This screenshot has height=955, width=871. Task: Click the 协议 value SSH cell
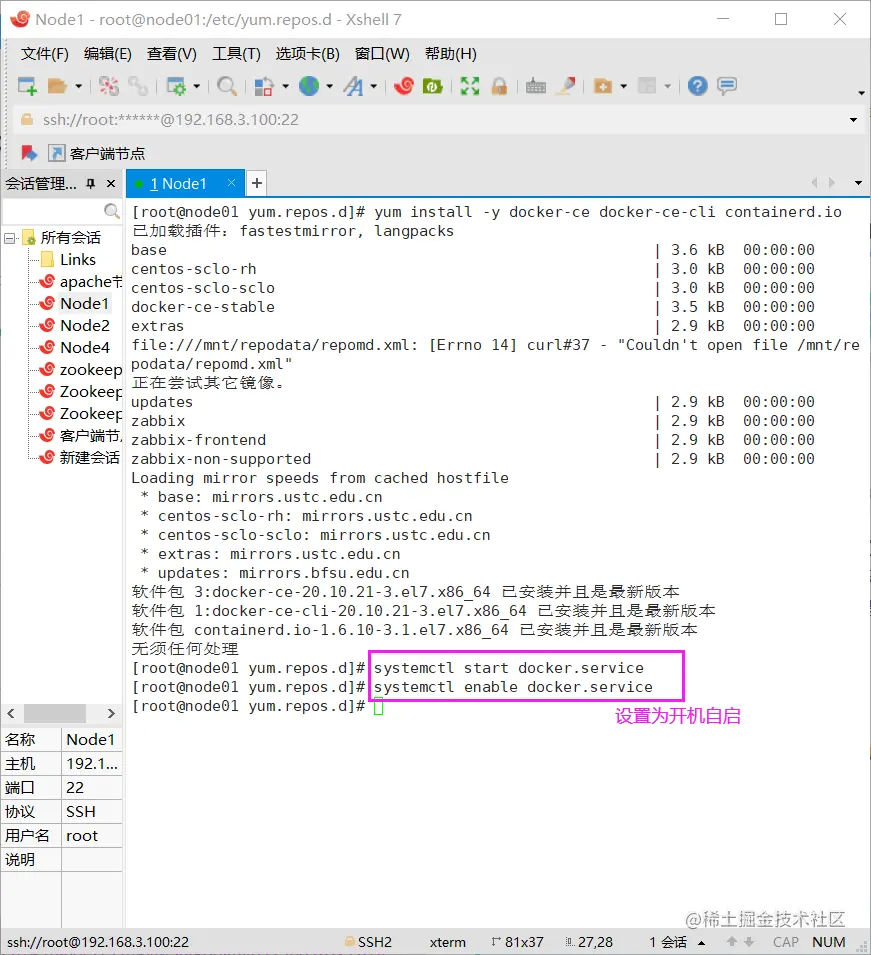click(x=92, y=812)
